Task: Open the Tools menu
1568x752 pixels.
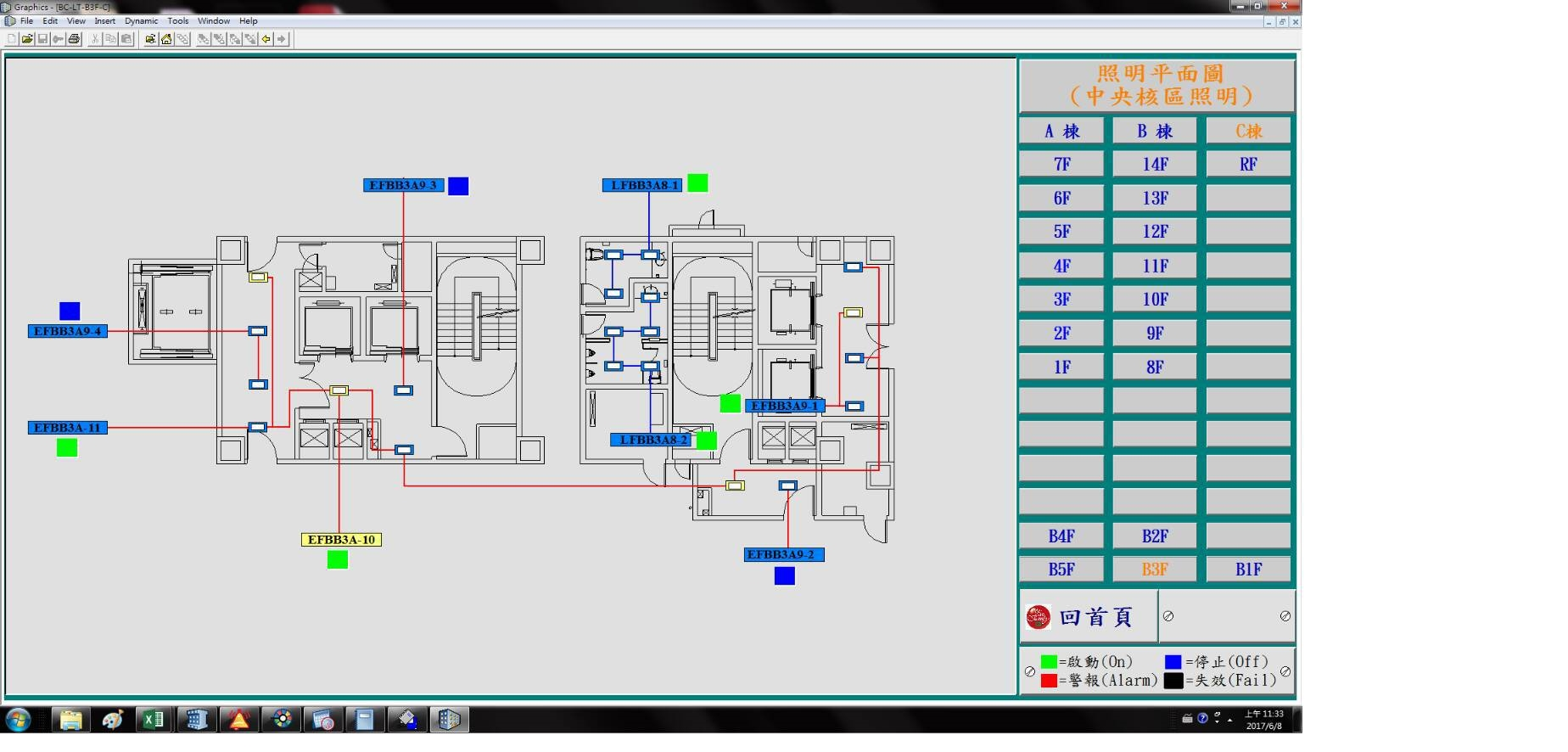Action: click(178, 21)
